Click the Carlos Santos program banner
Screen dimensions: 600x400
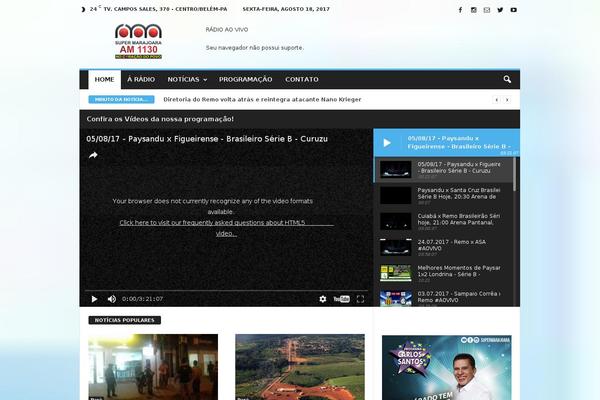point(447,368)
